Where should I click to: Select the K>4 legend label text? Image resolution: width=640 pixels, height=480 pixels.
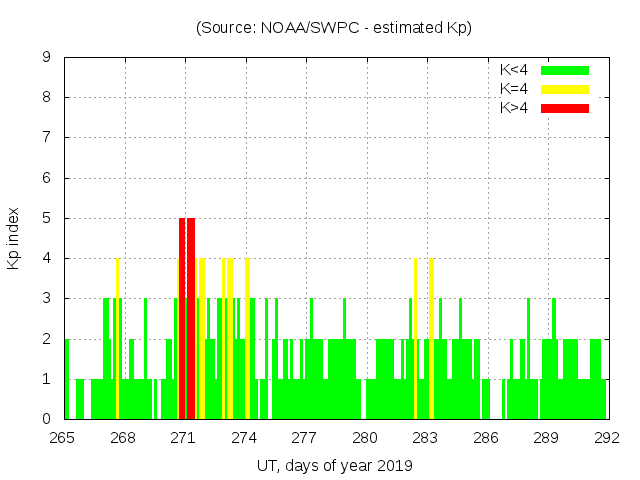pos(514,108)
